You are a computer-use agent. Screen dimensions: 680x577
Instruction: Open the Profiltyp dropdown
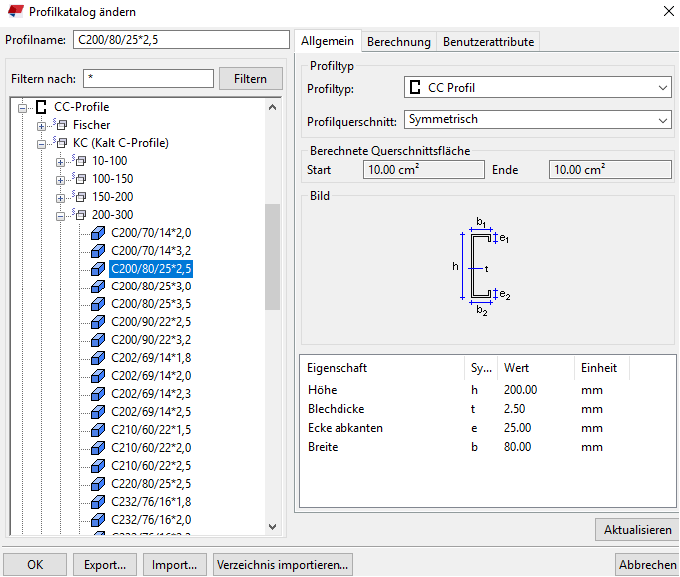[x=537, y=88]
